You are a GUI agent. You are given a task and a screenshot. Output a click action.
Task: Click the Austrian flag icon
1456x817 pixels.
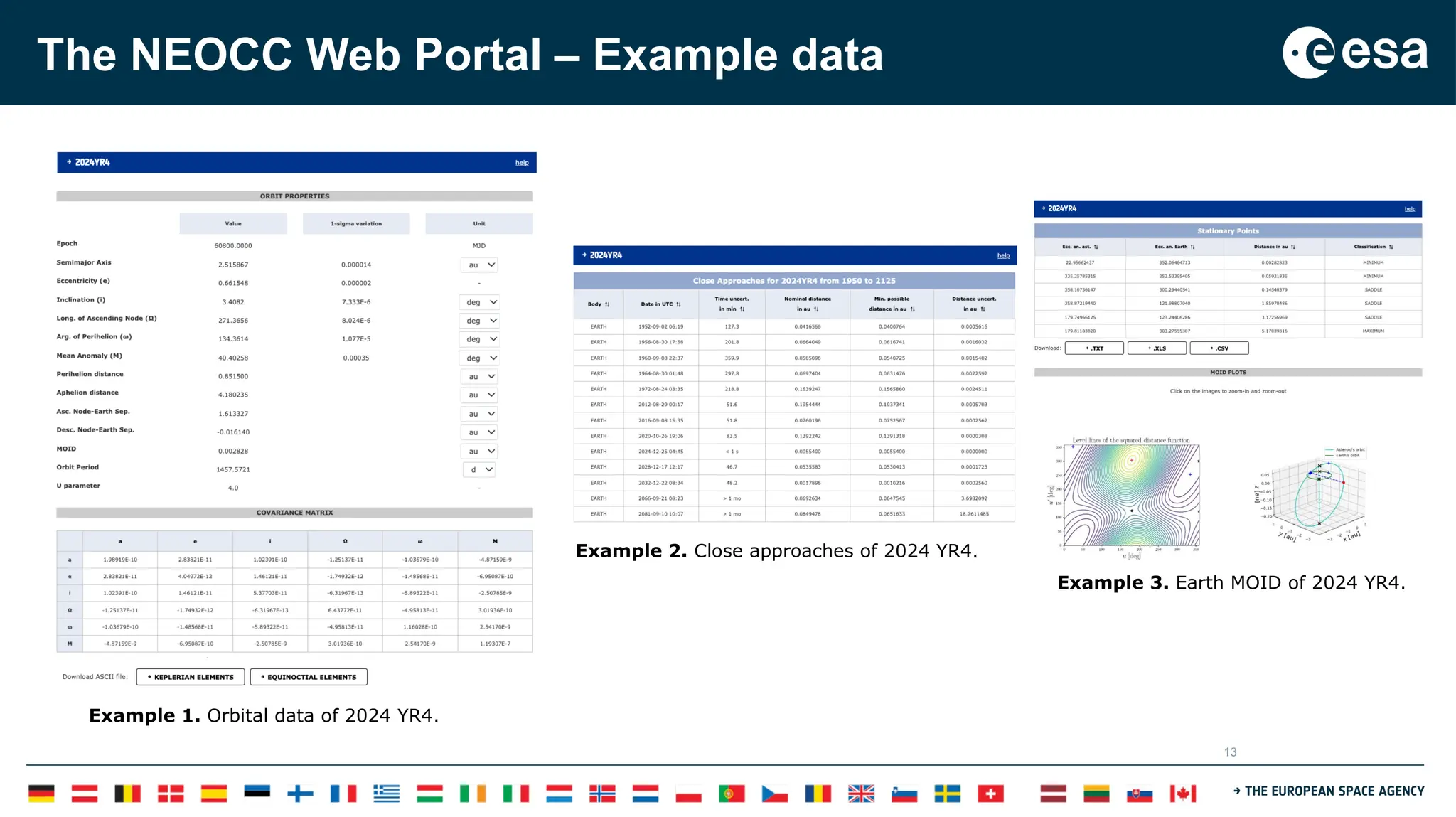point(85,794)
